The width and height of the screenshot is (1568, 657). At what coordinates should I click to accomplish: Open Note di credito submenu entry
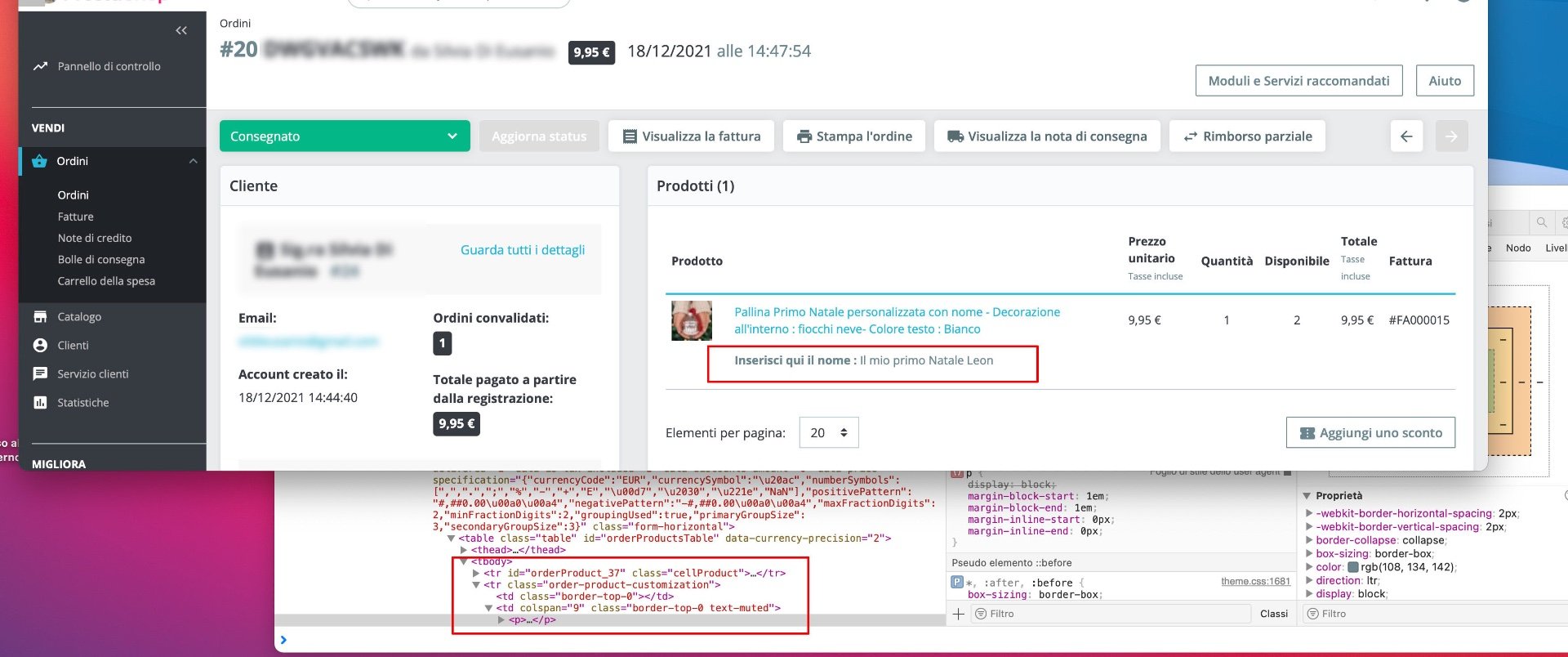coord(94,238)
